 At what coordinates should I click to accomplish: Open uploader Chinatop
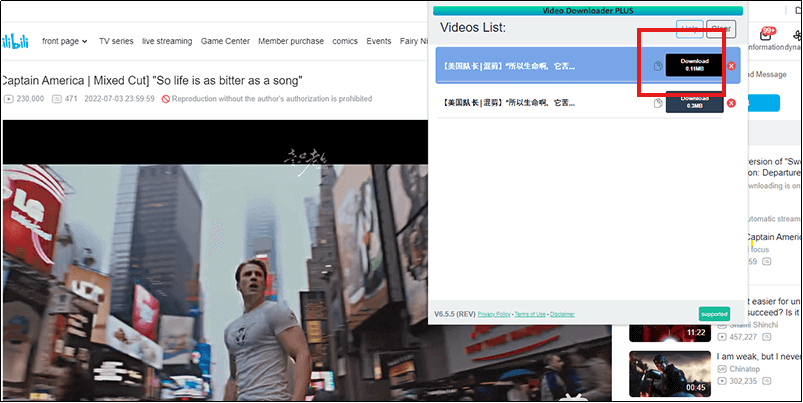coord(744,369)
